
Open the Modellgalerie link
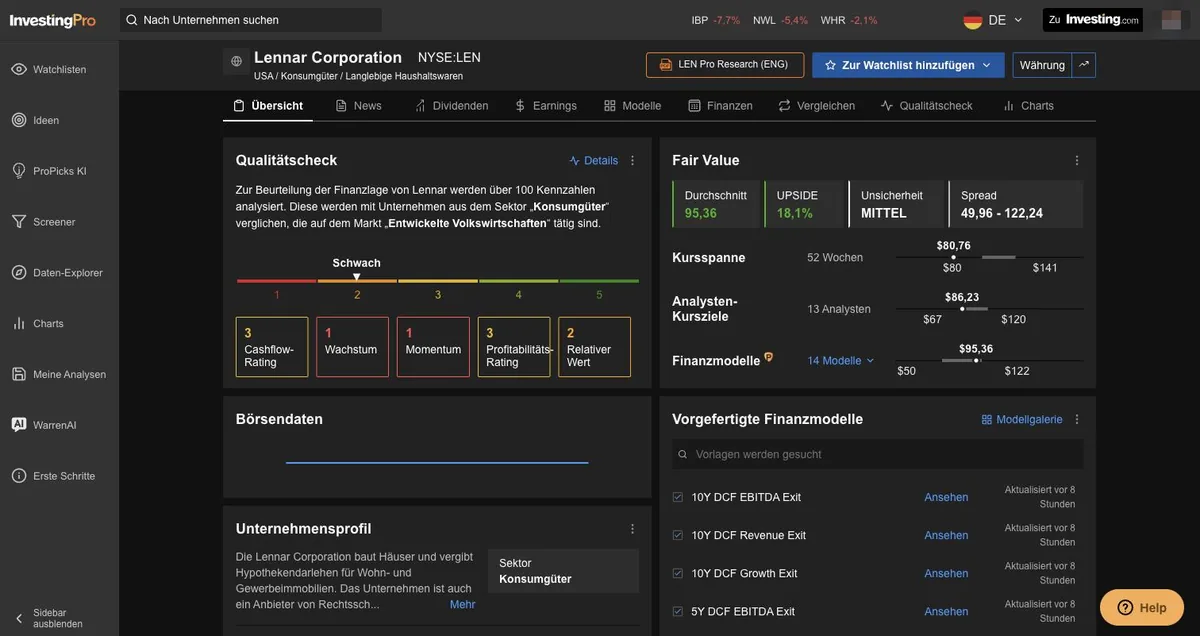(1022, 420)
